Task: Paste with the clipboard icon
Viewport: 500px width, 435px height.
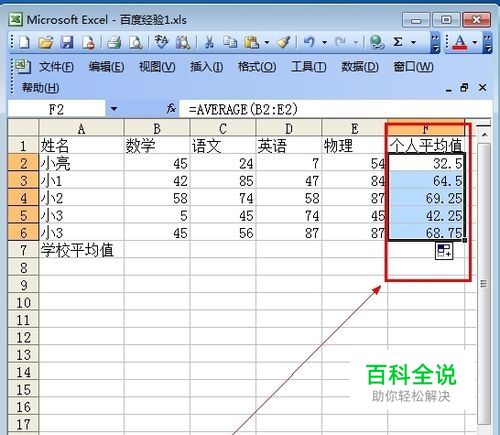Action: 252,42
